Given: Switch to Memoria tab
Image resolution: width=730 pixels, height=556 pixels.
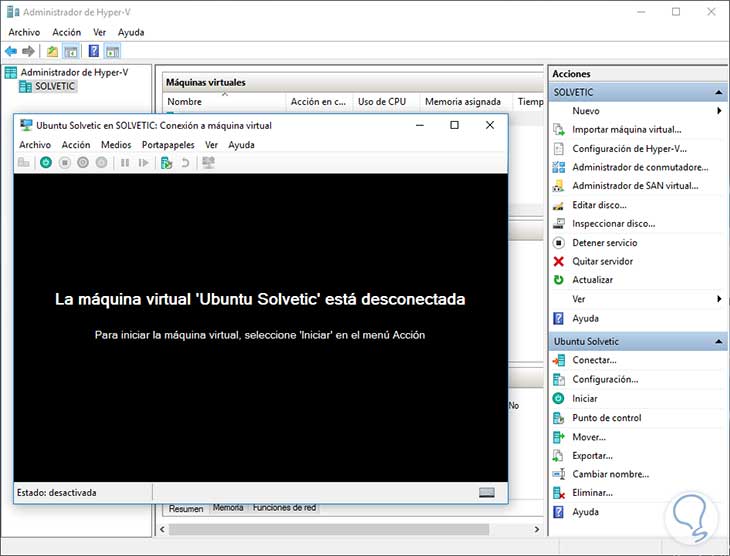Looking at the screenshot, I should [228, 508].
